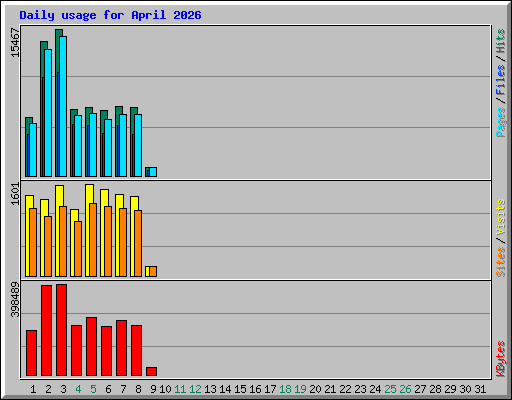Click the short red KBytes bar for day 9

pyautogui.click(x=151, y=371)
